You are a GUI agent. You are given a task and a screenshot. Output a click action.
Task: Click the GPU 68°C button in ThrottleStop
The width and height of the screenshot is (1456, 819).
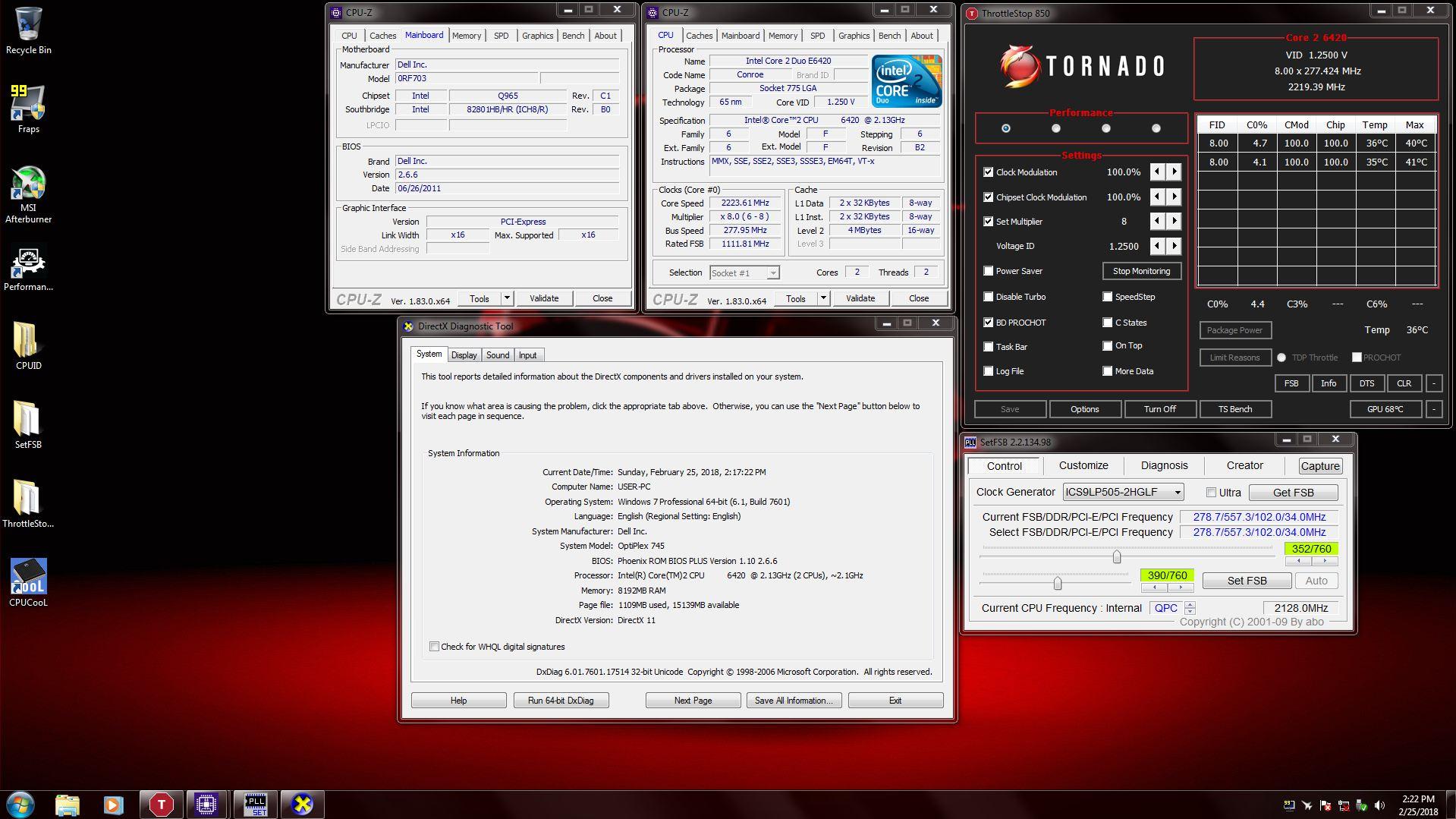pyautogui.click(x=1385, y=409)
